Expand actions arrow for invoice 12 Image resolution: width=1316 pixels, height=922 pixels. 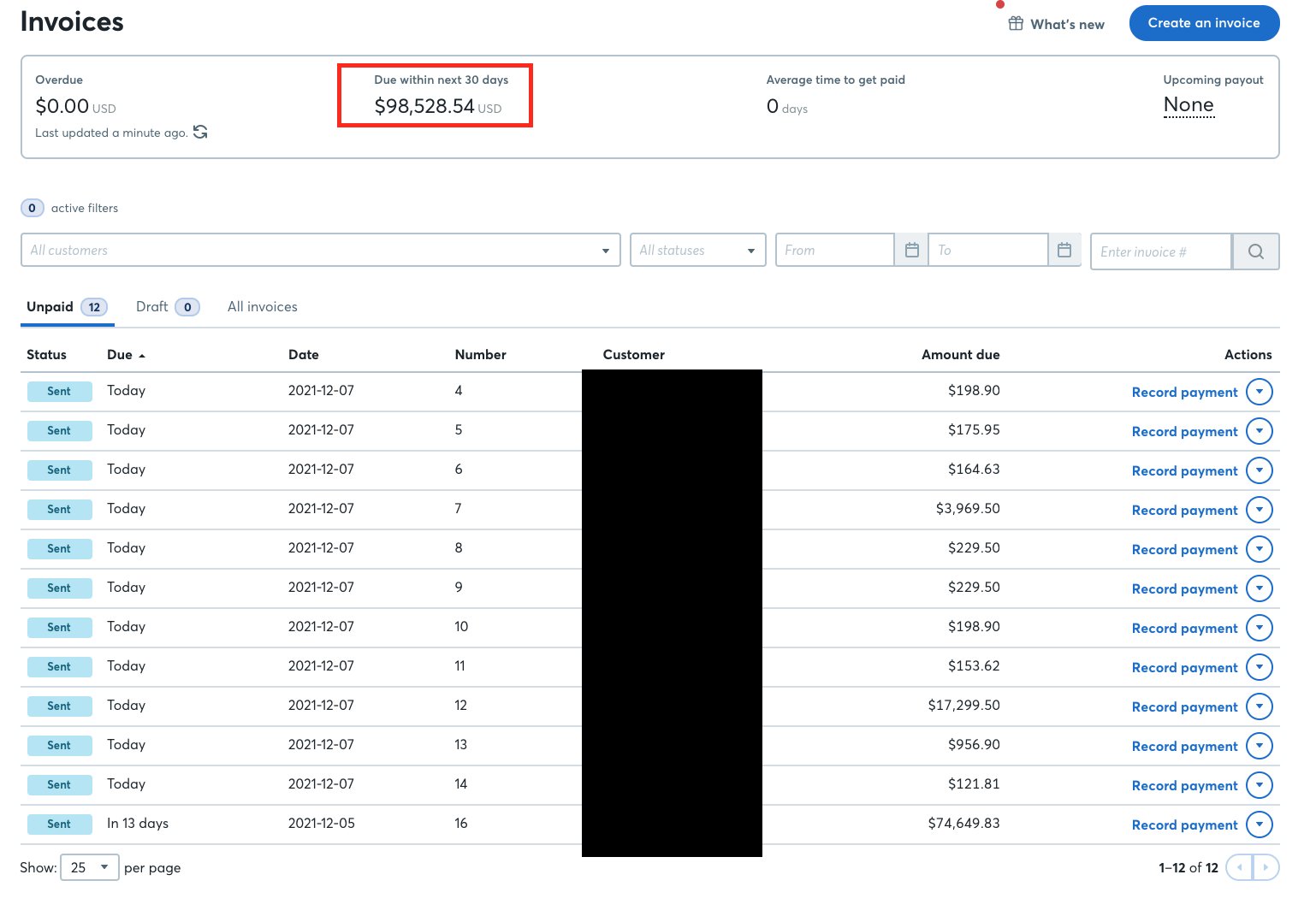tap(1260, 706)
